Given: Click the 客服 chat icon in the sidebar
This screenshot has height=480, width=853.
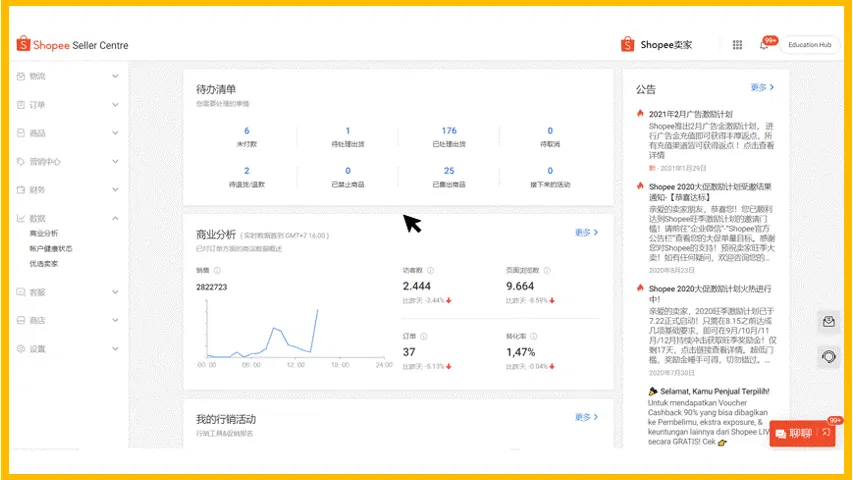Looking at the screenshot, I should [x=21, y=292].
